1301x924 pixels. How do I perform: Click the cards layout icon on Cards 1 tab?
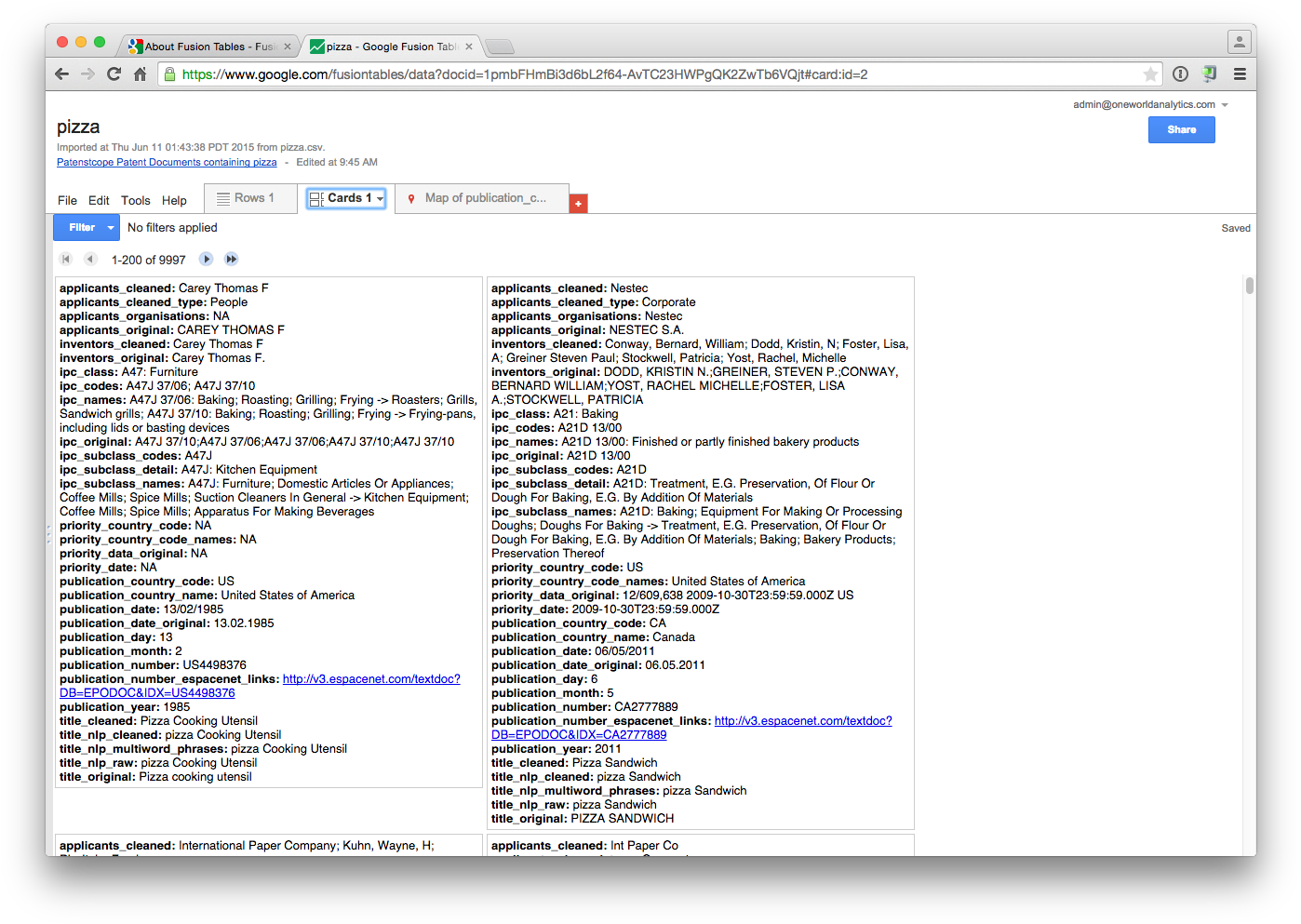tap(317, 197)
